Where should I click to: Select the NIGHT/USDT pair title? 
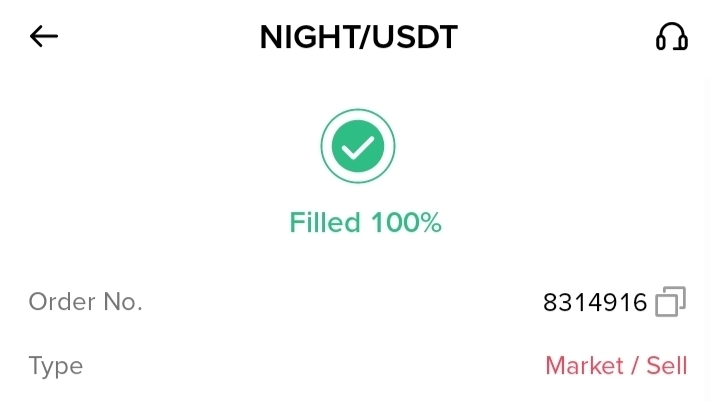[358, 37]
